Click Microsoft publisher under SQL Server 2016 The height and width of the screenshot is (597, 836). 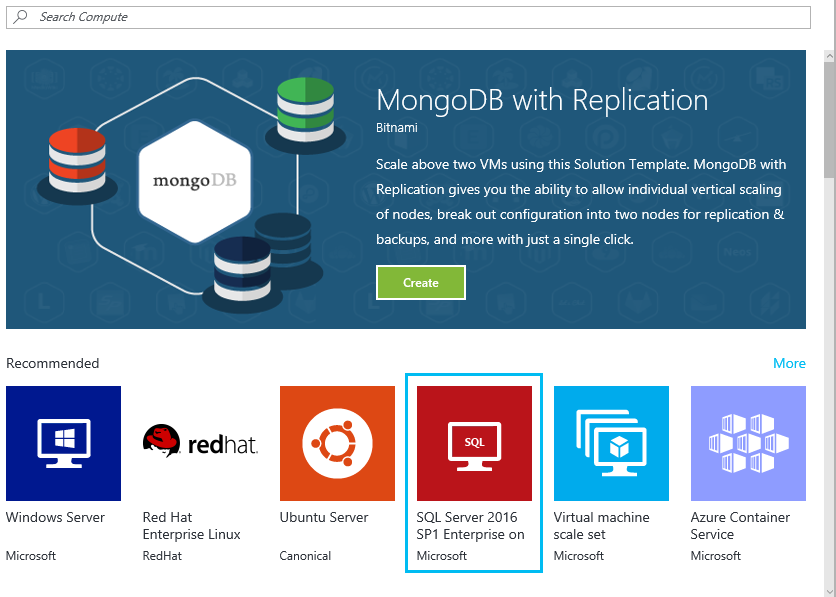[441, 556]
